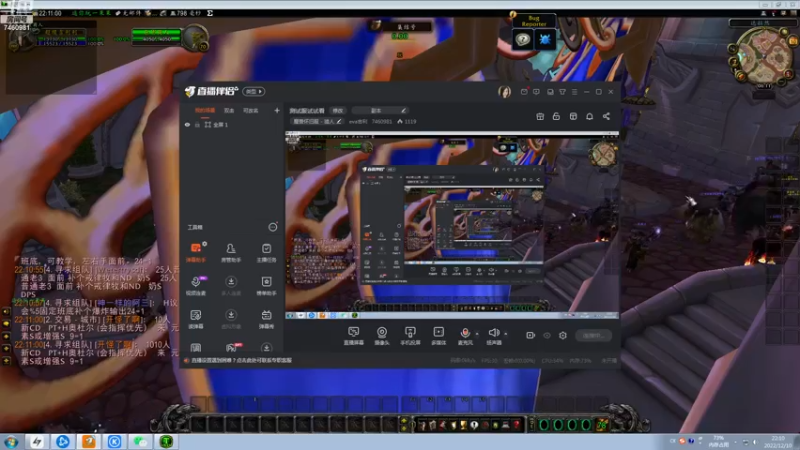The width and height of the screenshot is (800, 450).
Task: Click the stream preview canvas
Action: [452, 225]
